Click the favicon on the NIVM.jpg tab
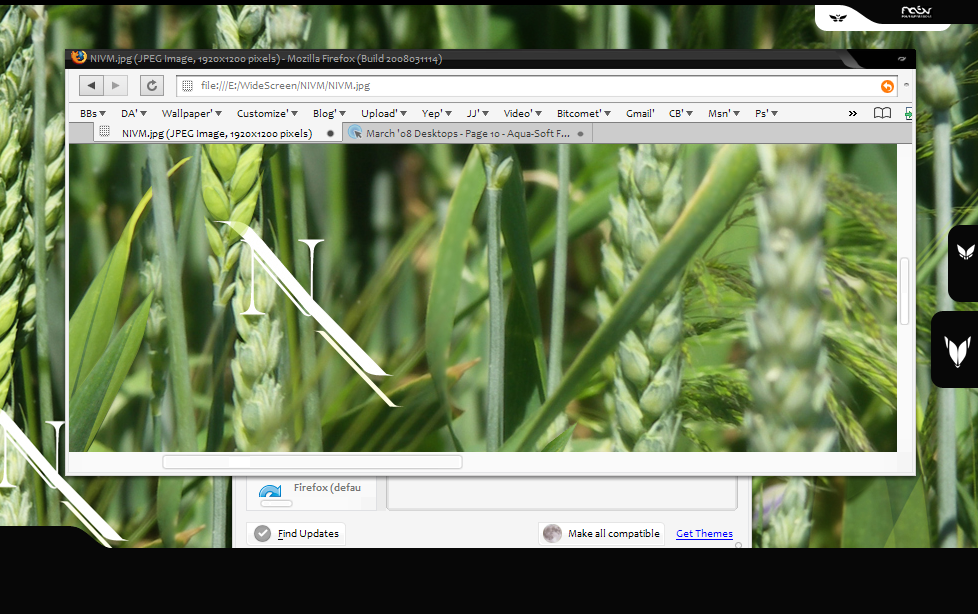Screen dimensions: 978x614 [x=105, y=131]
